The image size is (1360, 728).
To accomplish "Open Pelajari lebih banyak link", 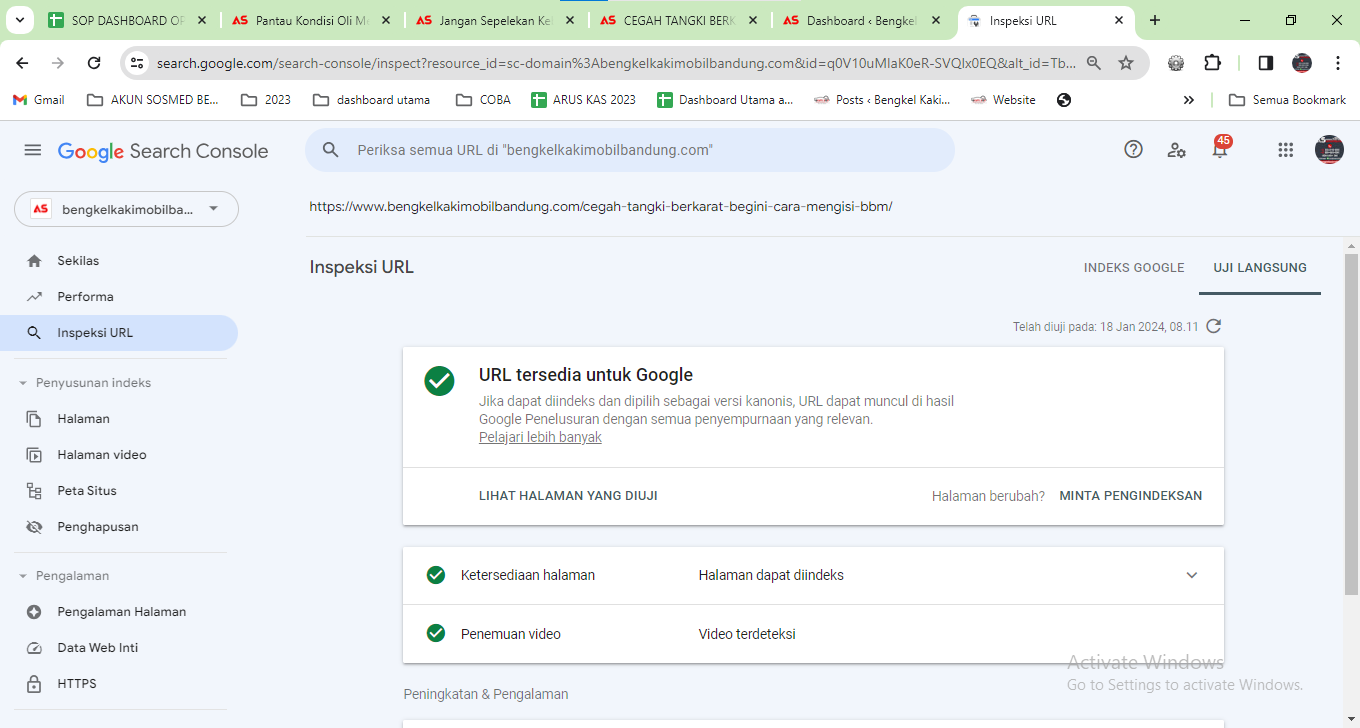I will 540,437.
